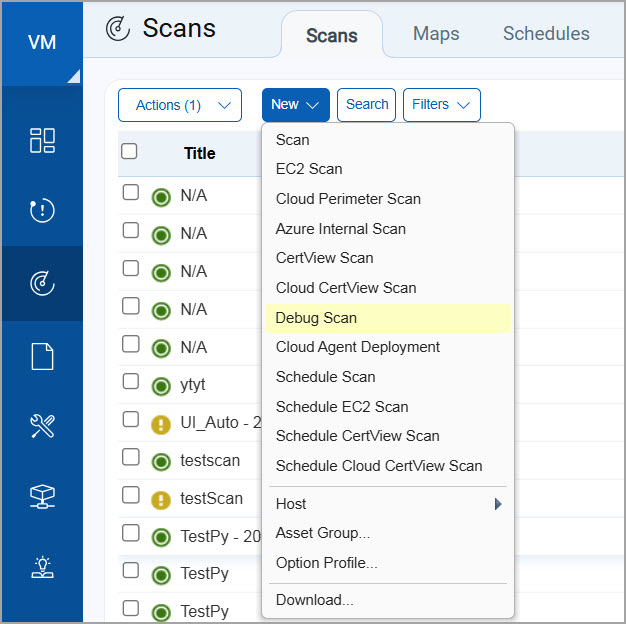The image size is (626, 624).
Task: Toggle the select-all checkbox next to Title
Action: 129,152
